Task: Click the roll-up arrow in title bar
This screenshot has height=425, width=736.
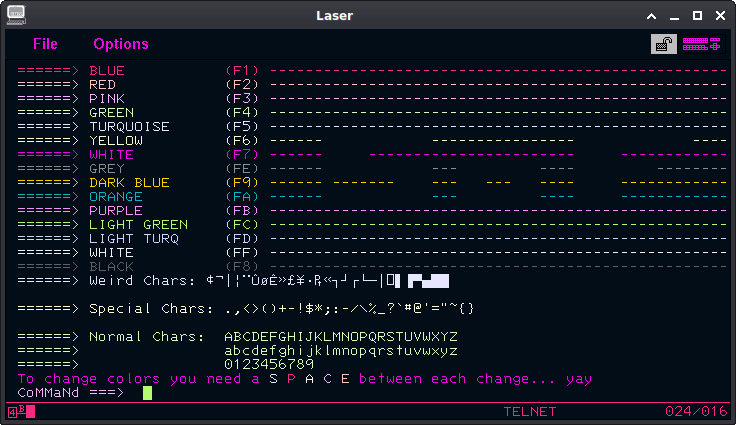Action: (652, 16)
